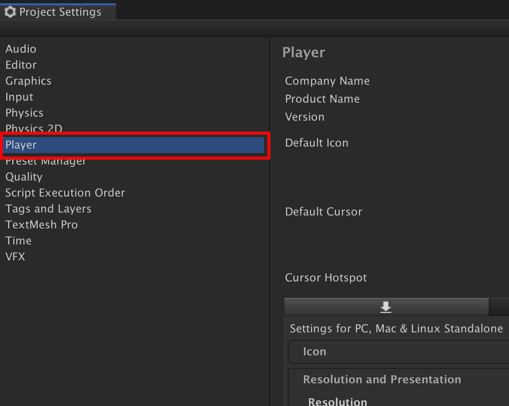Select the highlighted Player category

(134, 145)
